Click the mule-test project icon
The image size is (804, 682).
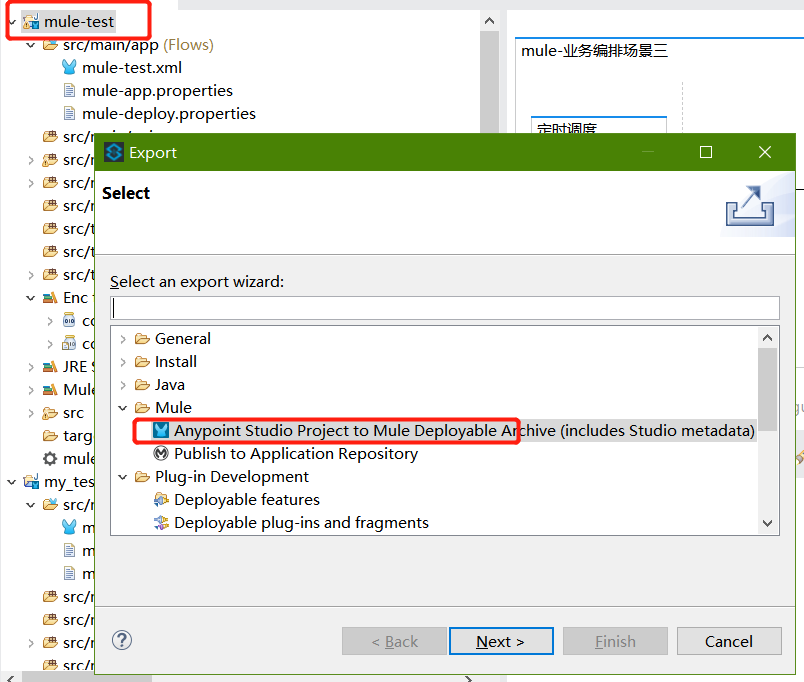point(31,22)
